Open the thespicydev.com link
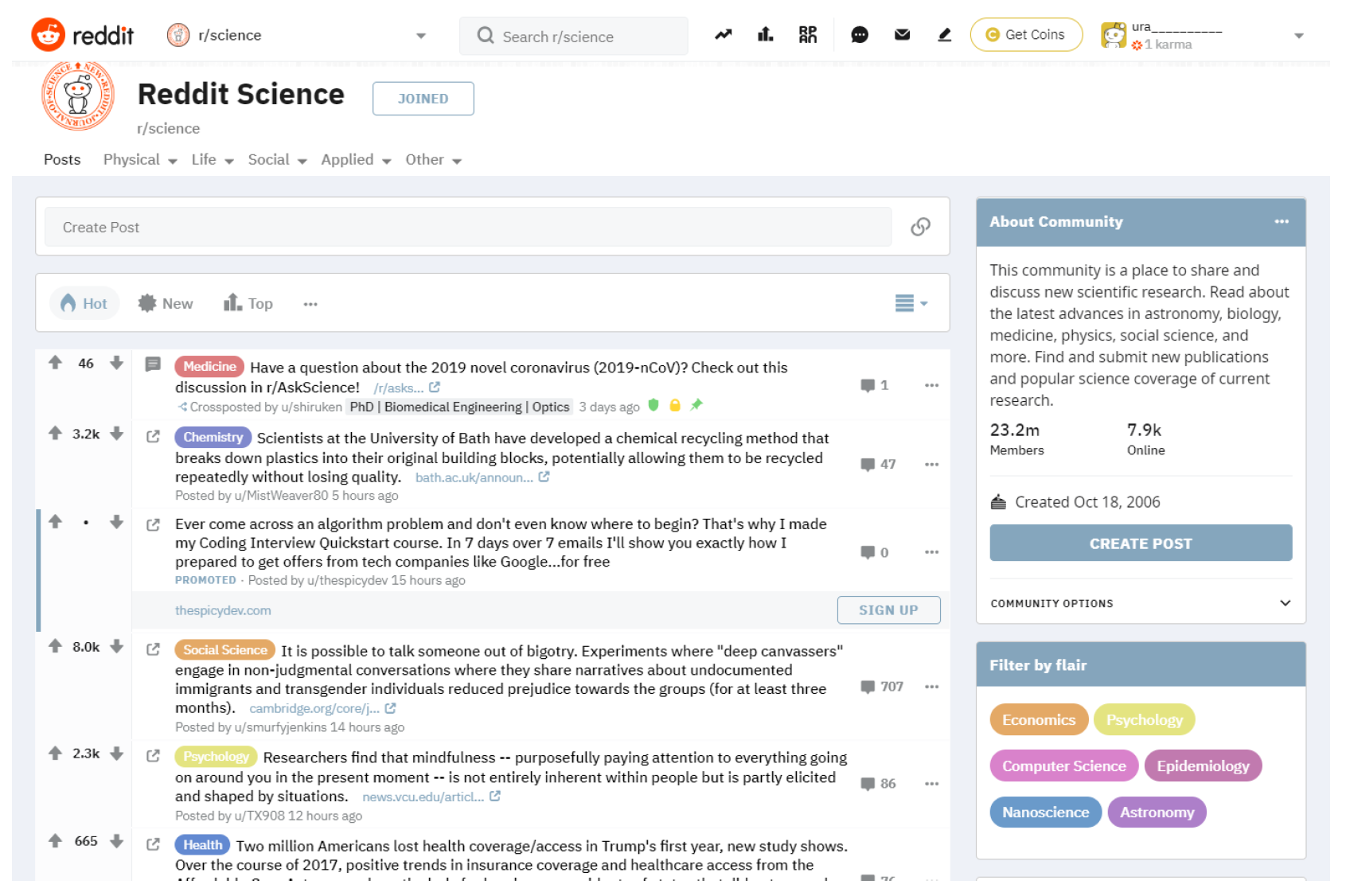This screenshot has width=1346, height=896. tap(223, 610)
